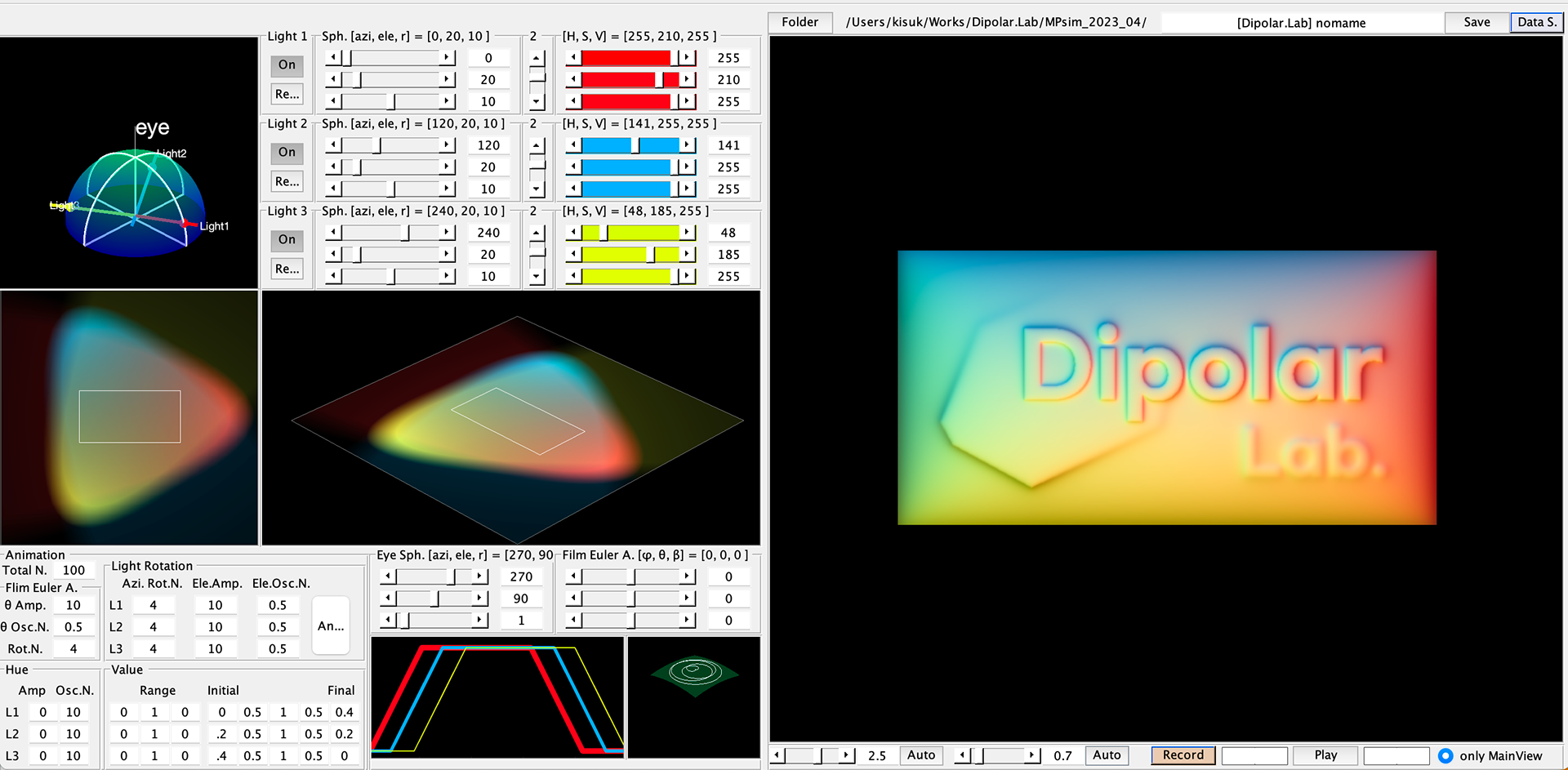Click Light 2 saturation slider left arrow
This screenshot has height=770, width=1568.
point(573,167)
